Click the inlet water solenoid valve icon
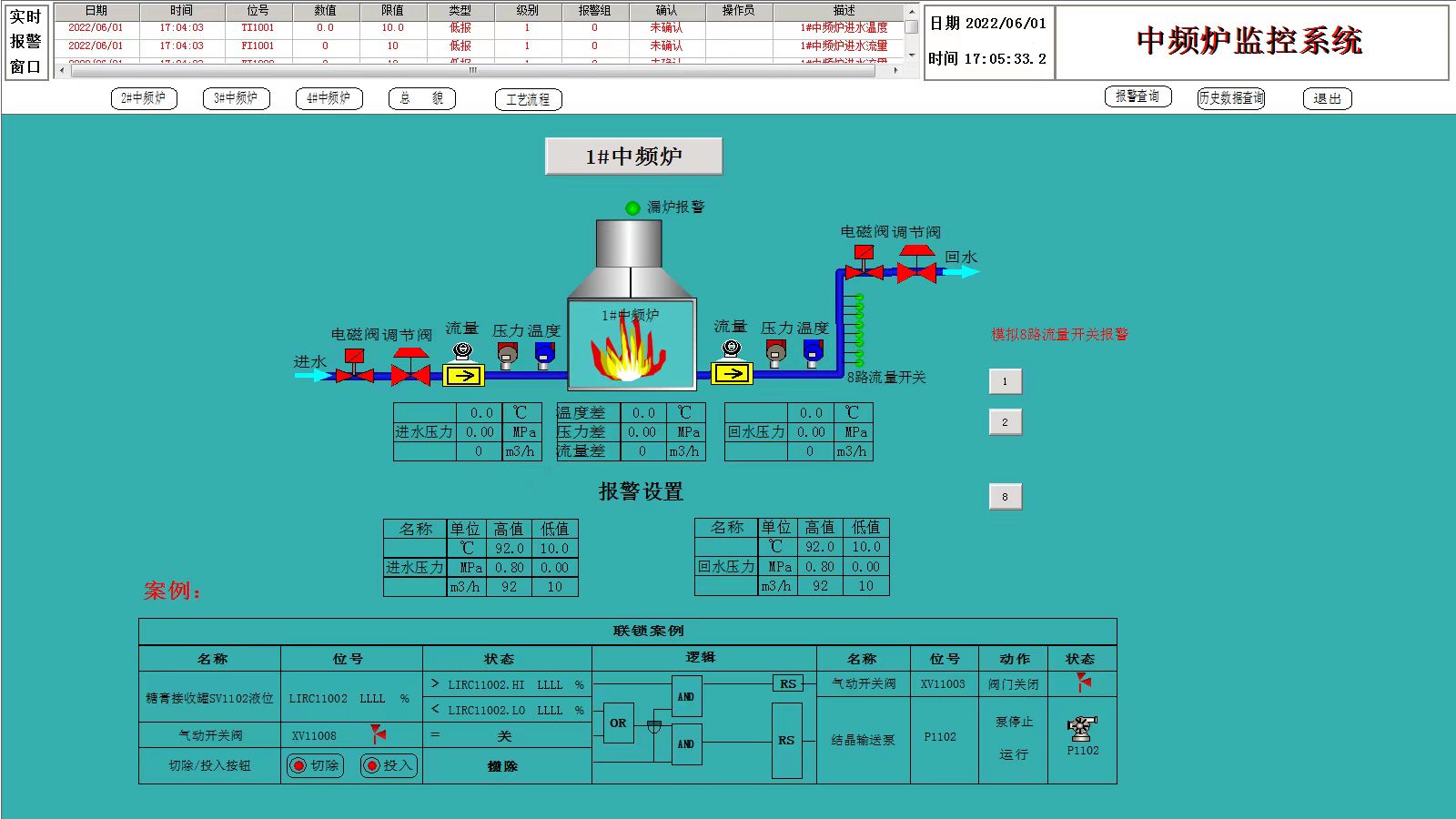The height and width of the screenshot is (819, 1456). pos(354,367)
